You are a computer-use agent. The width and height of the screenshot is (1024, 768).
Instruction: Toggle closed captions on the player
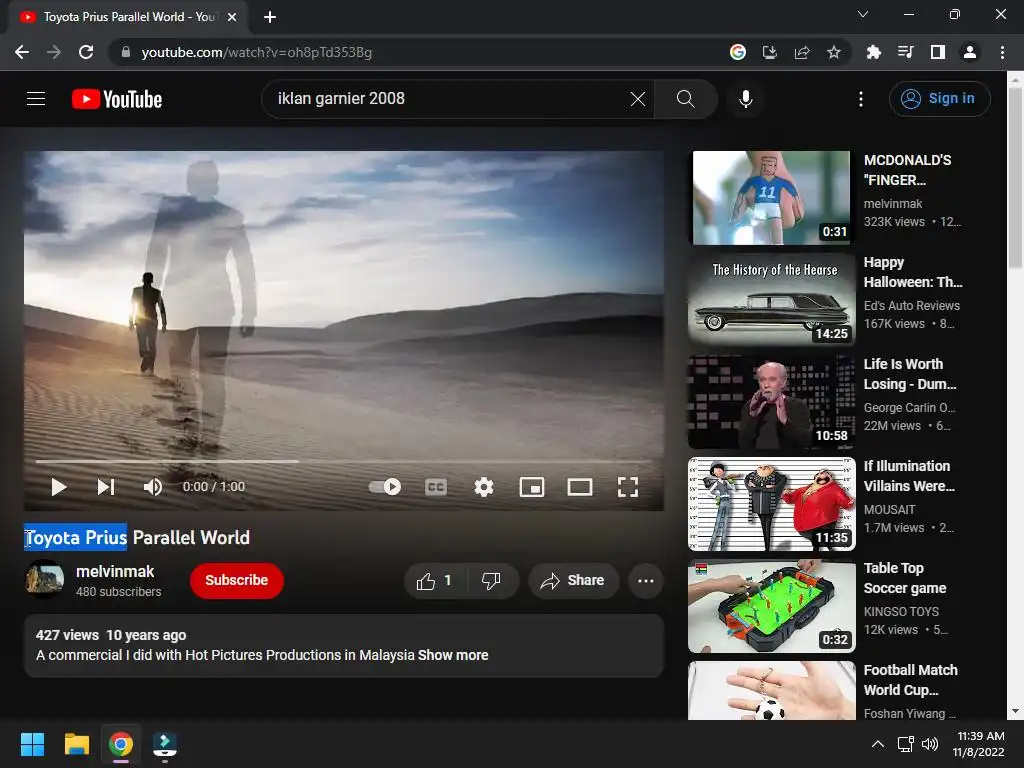pyautogui.click(x=436, y=487)
